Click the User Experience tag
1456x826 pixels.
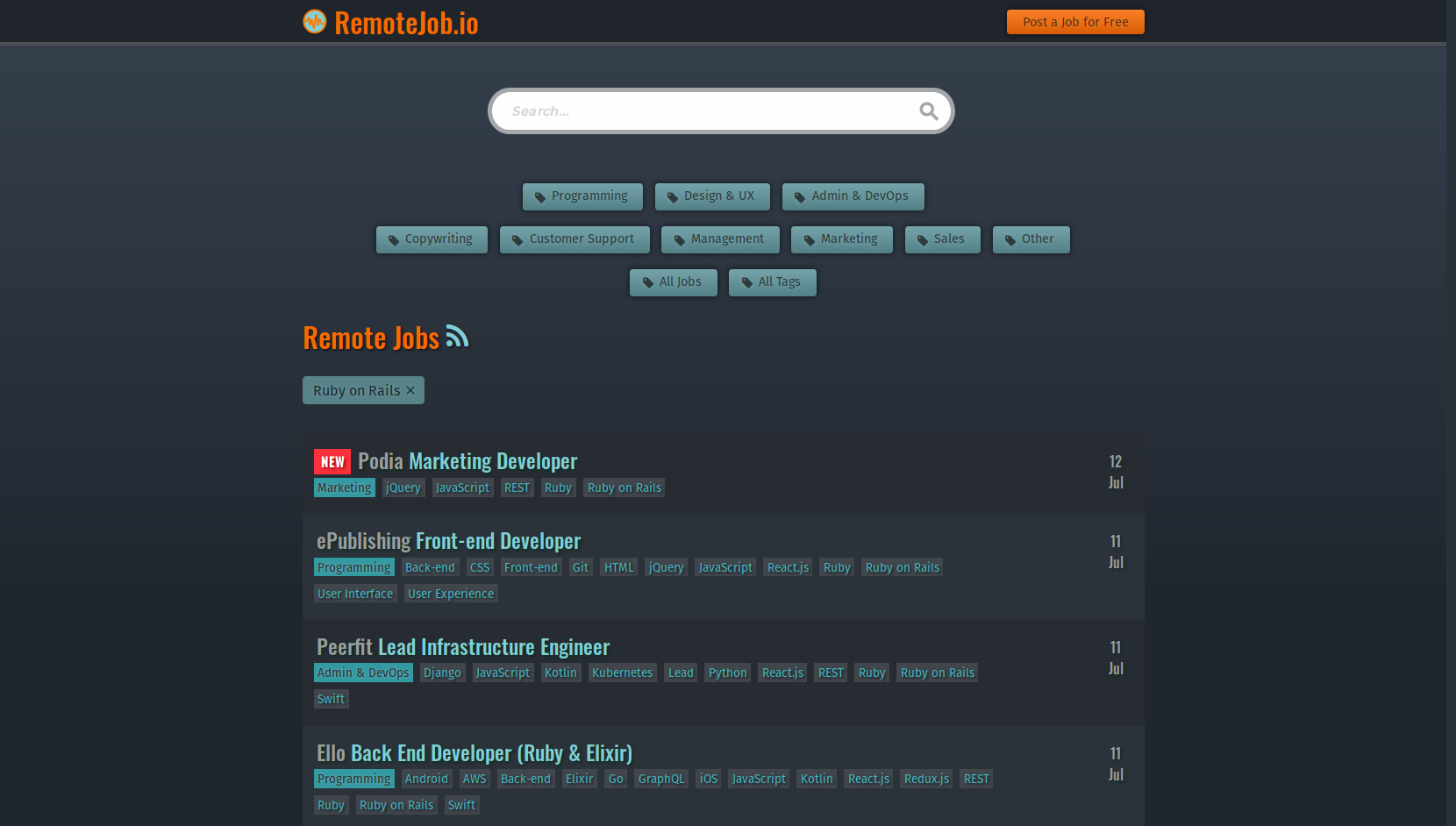(451, 594)
